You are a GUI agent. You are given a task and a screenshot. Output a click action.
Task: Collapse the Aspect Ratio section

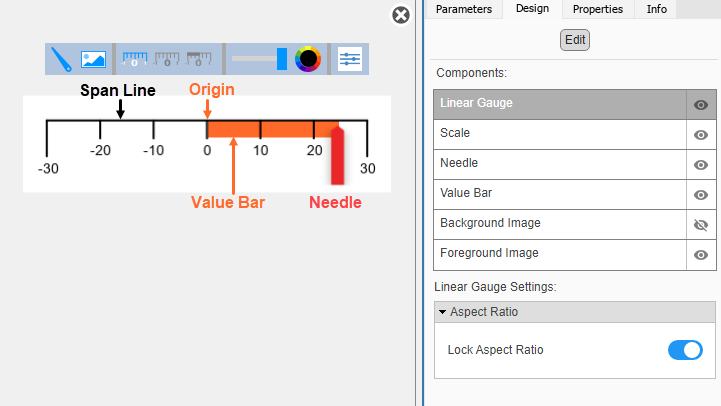(443, 312)
